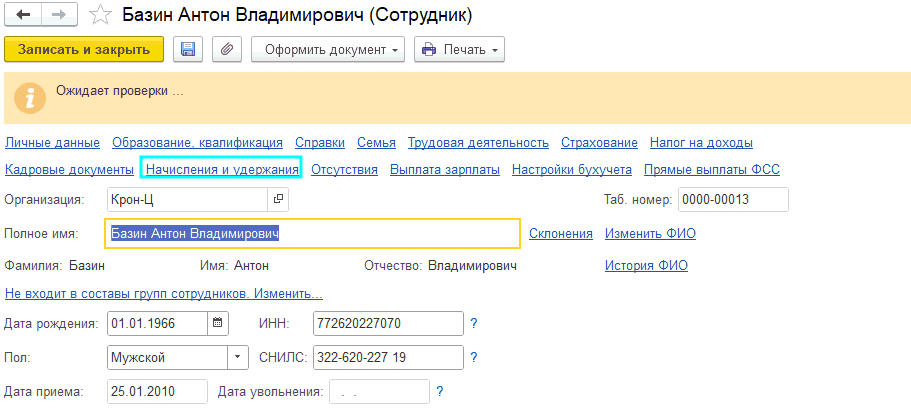Open the Личные данные section

click(x=52, y=142)
